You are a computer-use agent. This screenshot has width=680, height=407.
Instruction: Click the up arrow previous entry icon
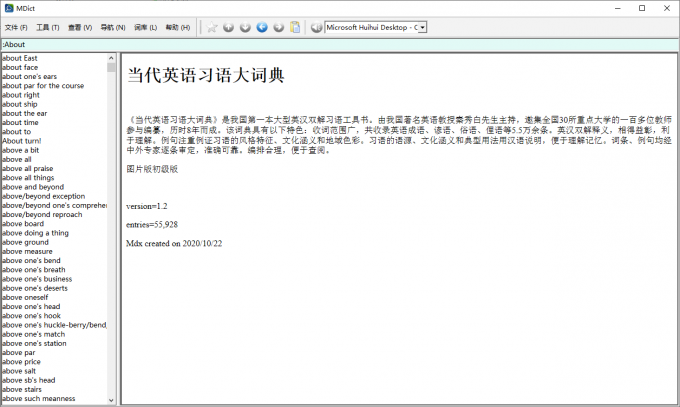coord(228,27)
